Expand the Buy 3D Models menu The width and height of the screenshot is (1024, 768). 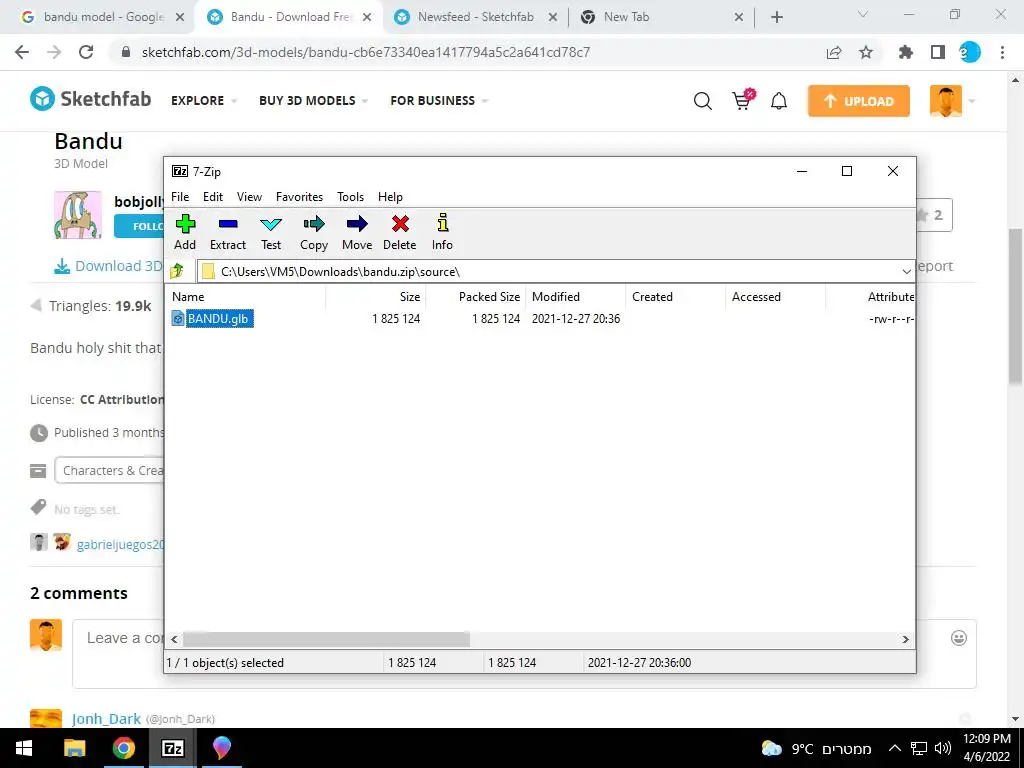[x=313, y=101]
